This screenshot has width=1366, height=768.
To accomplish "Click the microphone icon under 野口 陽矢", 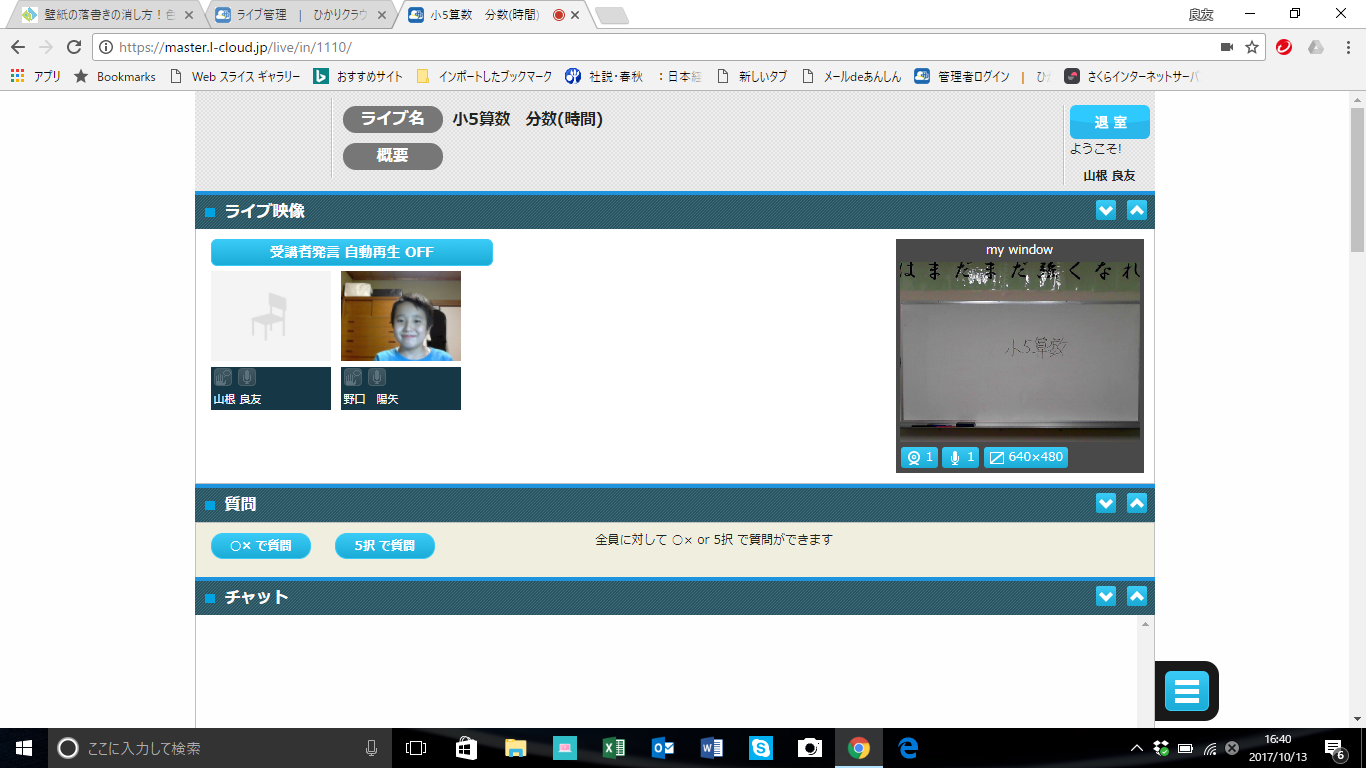I will pyautogui.click(x=377, y=377).
